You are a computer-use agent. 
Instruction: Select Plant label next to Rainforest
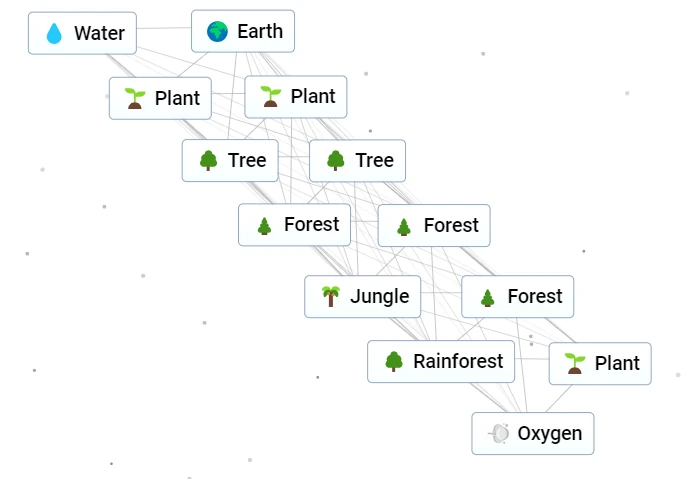(617, 364)
